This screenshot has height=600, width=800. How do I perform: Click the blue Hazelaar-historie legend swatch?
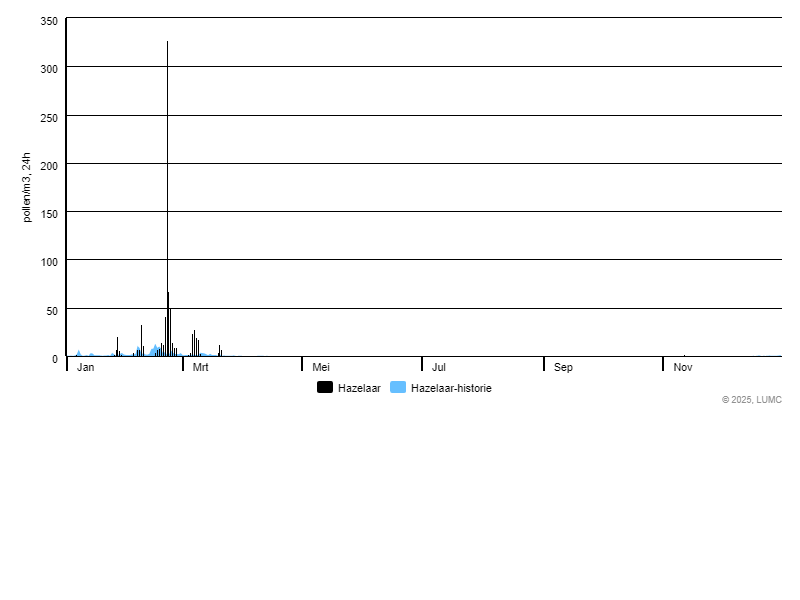pyautogui.click(x=398, y=388)
